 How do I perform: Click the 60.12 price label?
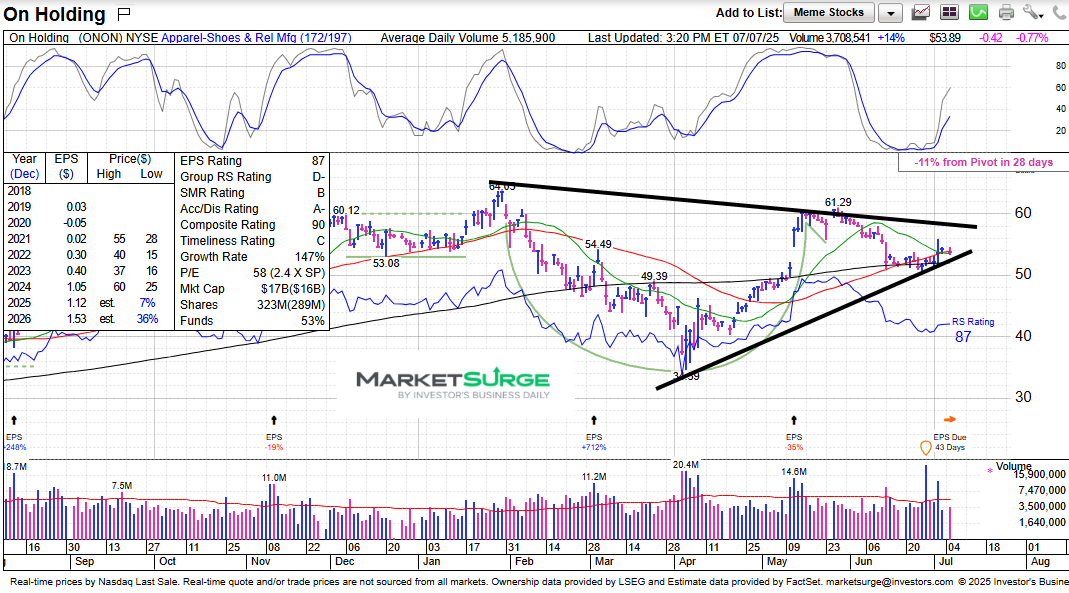(x=346, y=210)
